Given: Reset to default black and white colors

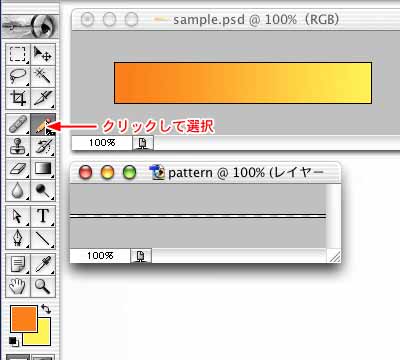Looking at the screenshot, I should [13, 341].
